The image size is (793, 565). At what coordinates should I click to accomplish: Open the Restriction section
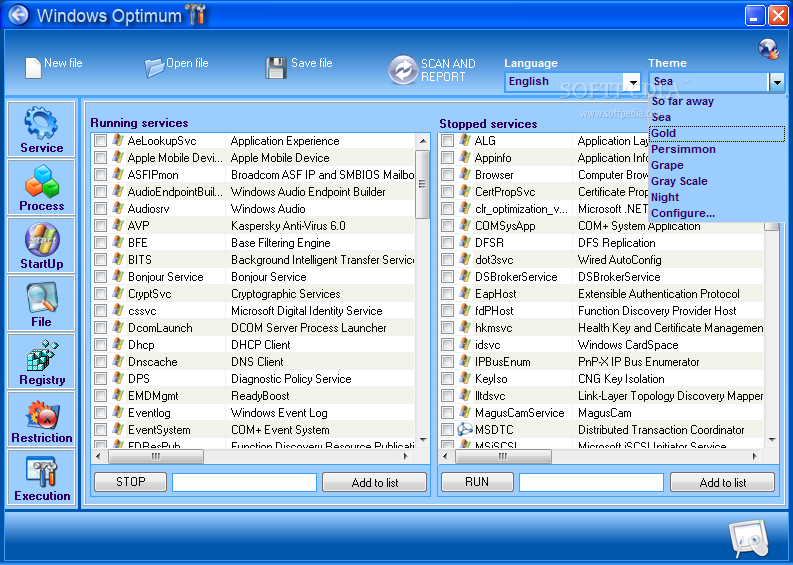point(41,419)
